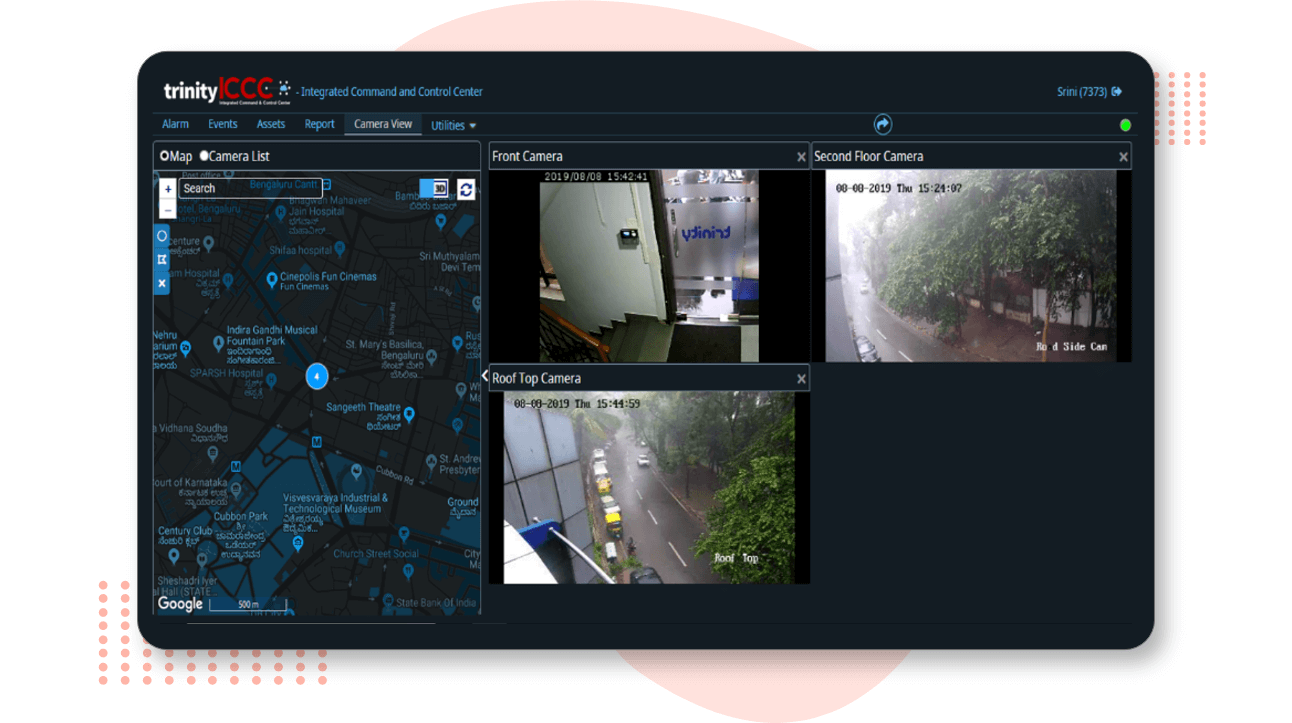Open the Roof Top Camera video feed

point(649,488)
